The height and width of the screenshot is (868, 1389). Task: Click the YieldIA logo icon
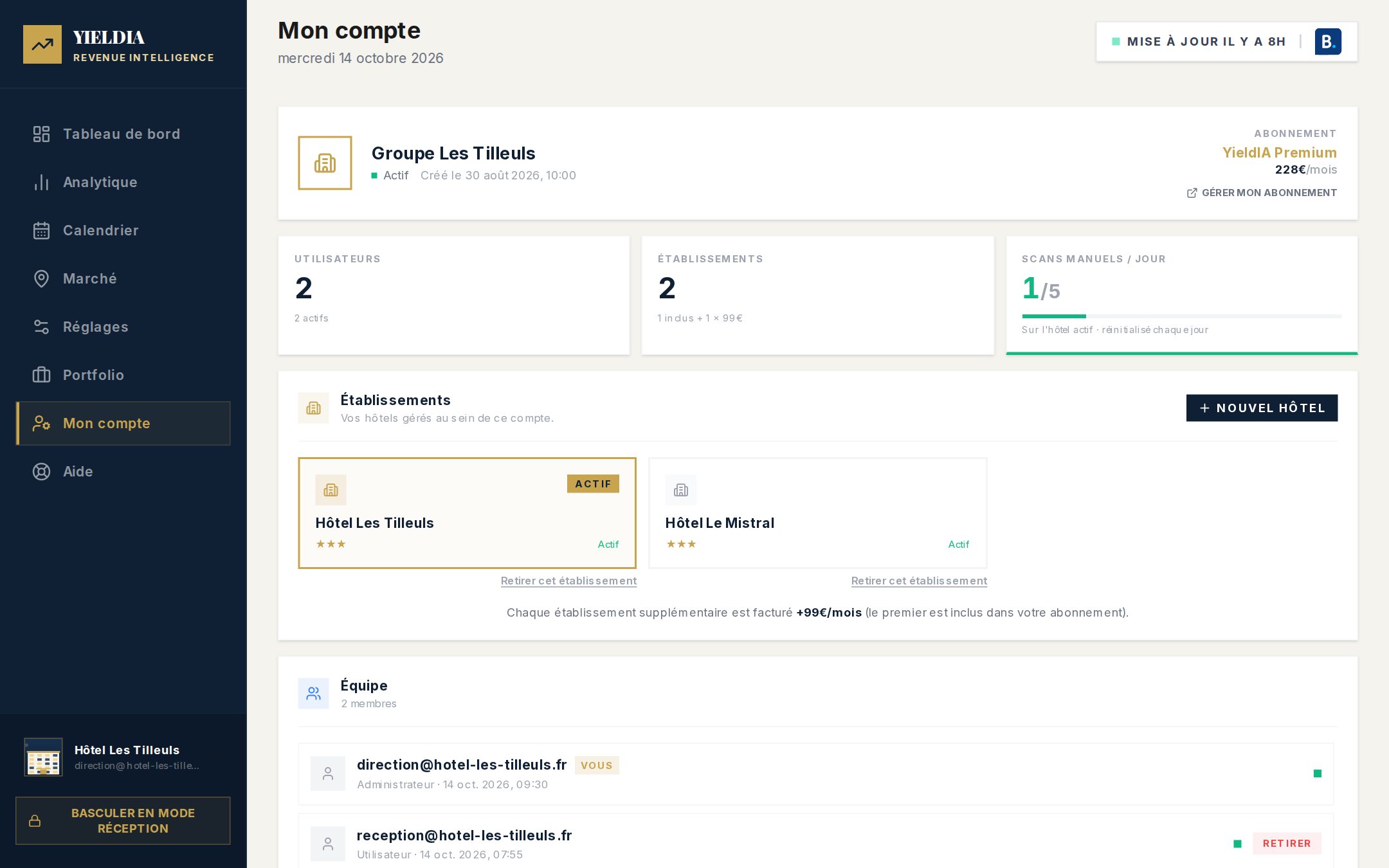click(42, 44)
